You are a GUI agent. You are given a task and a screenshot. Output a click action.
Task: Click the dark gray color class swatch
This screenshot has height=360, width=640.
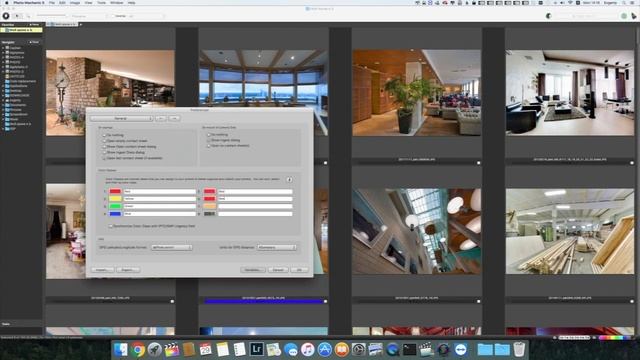[x=209, y=213]
